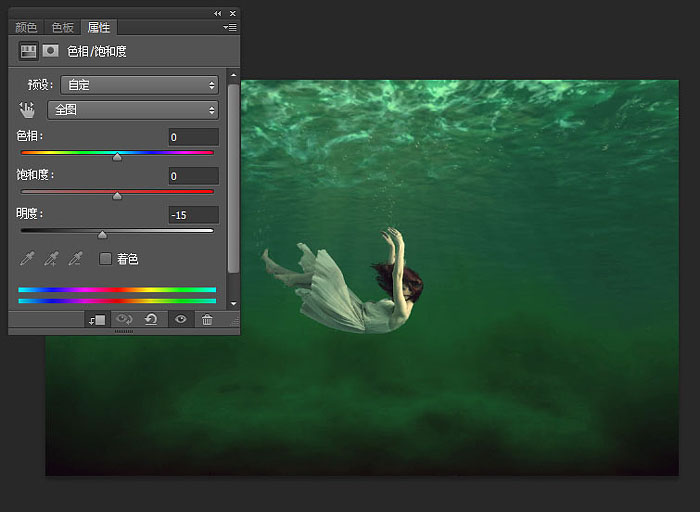700x512 pixels.
Task: Click the view previous state icon
Action: (x=124, y=319)
